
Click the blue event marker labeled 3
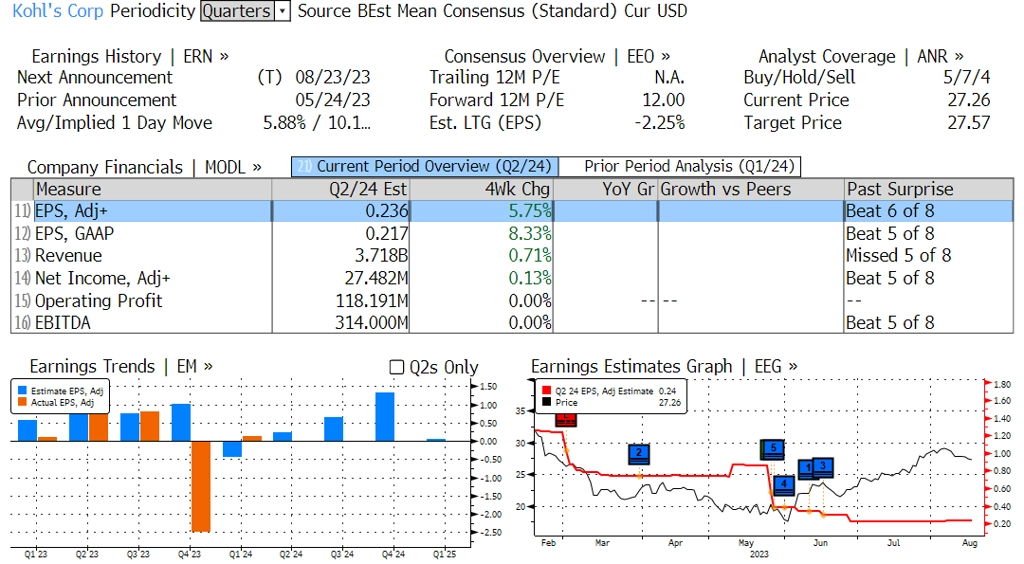[823, 467]
